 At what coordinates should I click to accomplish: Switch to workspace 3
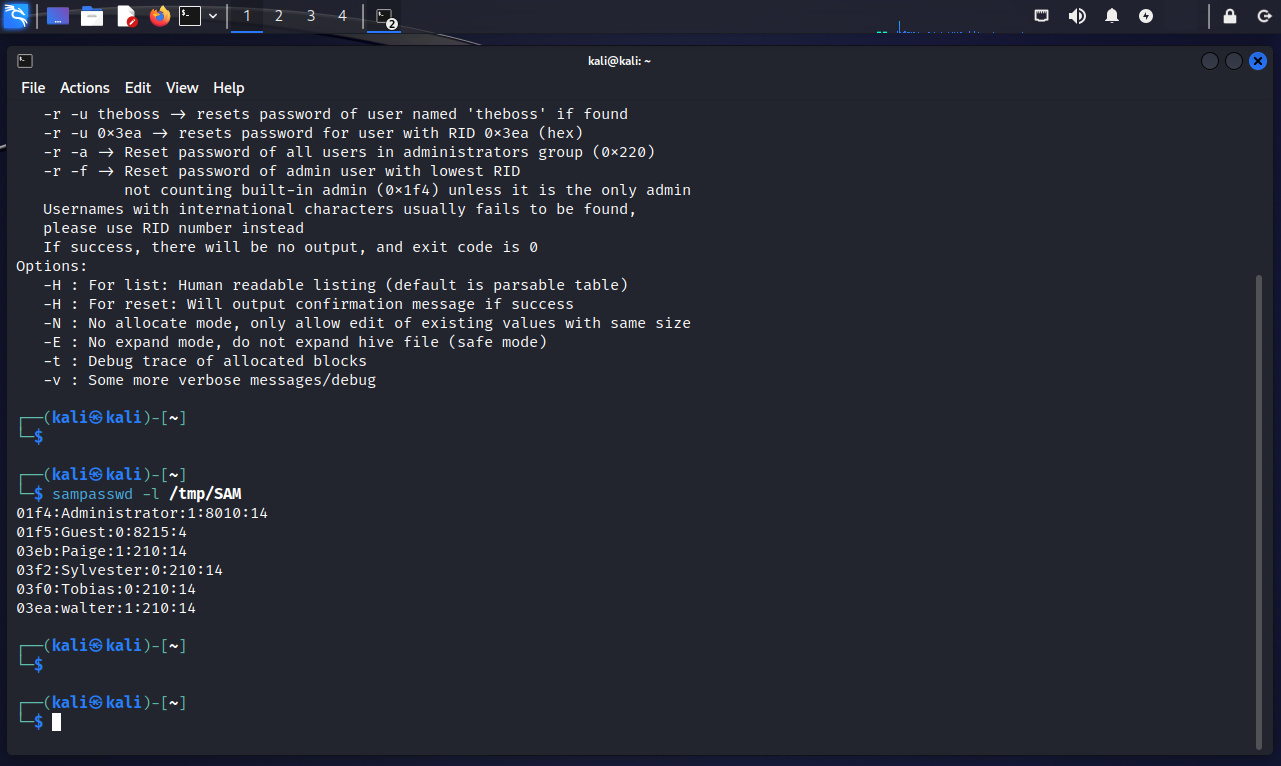tap(311, 16)
